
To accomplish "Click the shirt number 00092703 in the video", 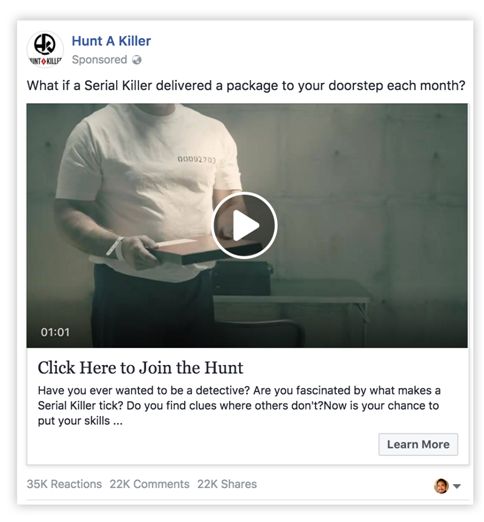I will [197, 160].
